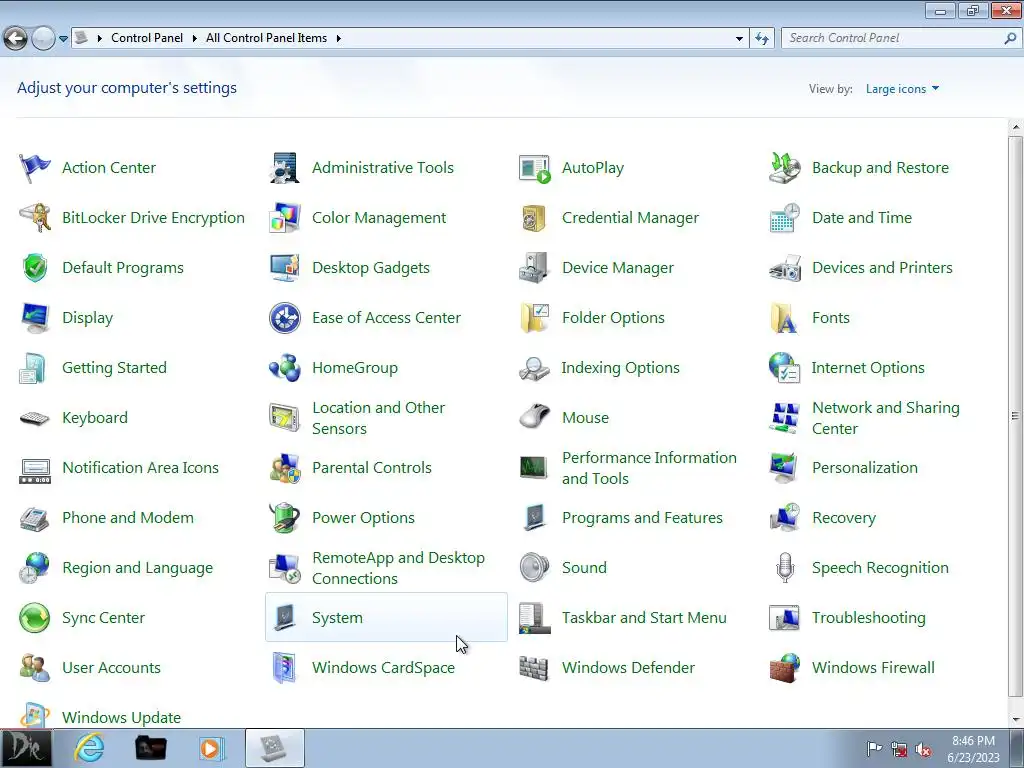This screenshot has height=768, width=1024.
Task: Open the Region and Language link
Action: (x=137, y=568)
